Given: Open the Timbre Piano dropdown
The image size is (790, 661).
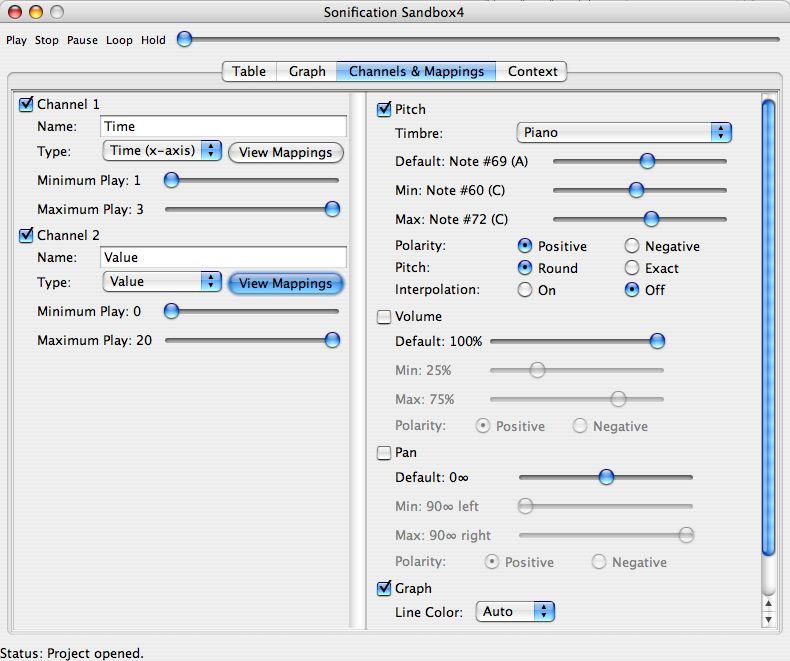Looking at the screenshot, I should click(624, 133).
